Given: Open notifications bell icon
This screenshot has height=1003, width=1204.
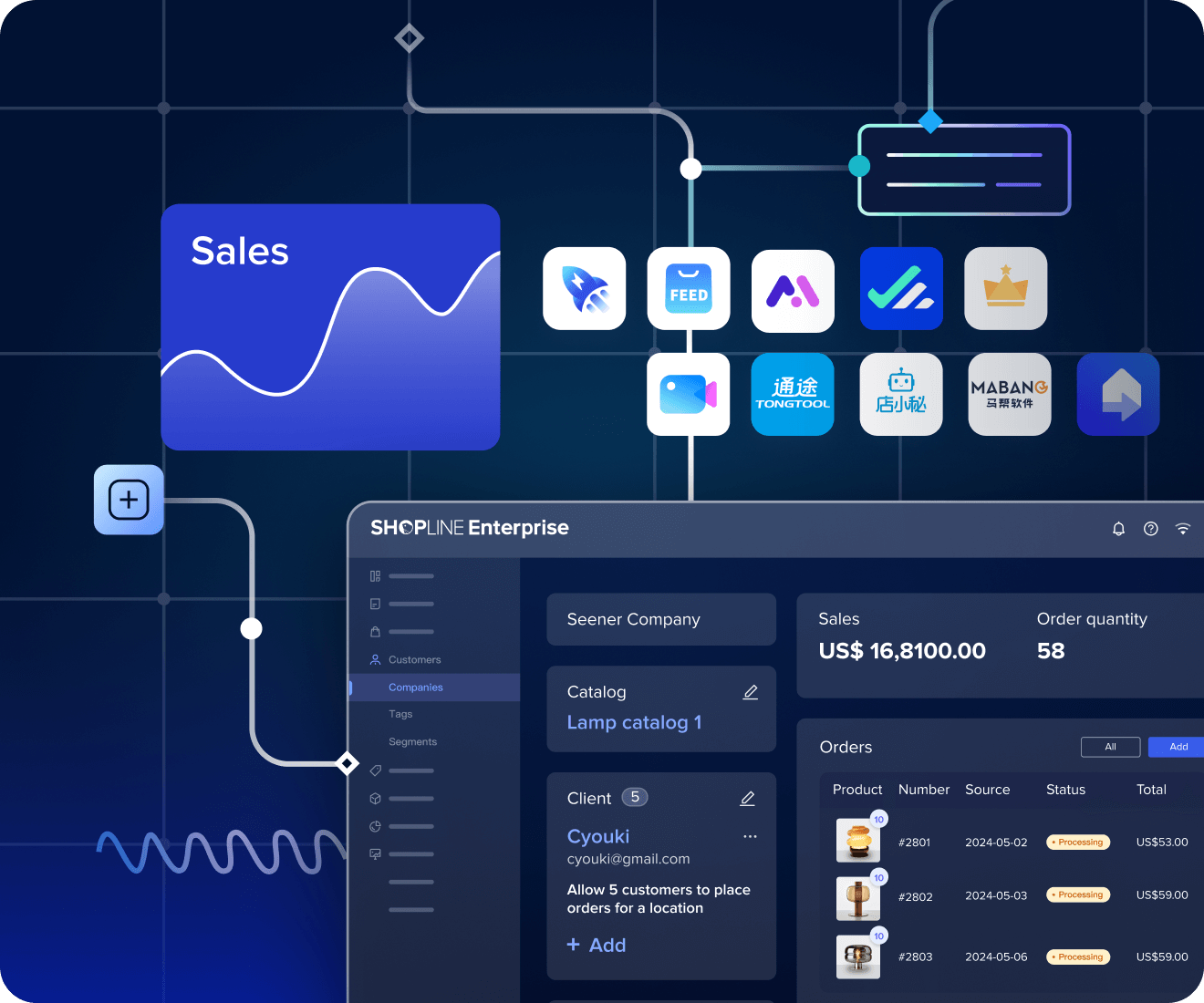Looking at the screenshot, I should tap(1118, 529).
